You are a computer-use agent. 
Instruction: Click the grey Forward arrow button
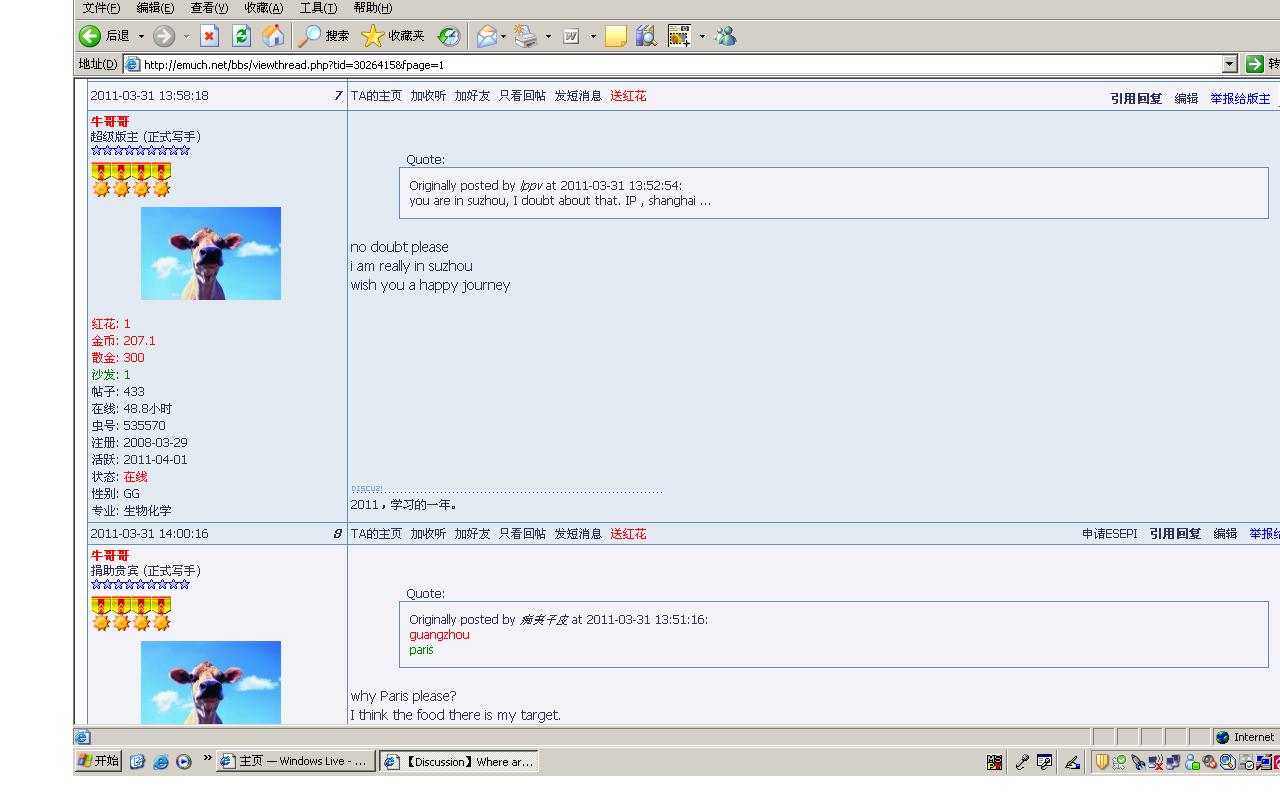pyautogui.click(x=164, y=36)
